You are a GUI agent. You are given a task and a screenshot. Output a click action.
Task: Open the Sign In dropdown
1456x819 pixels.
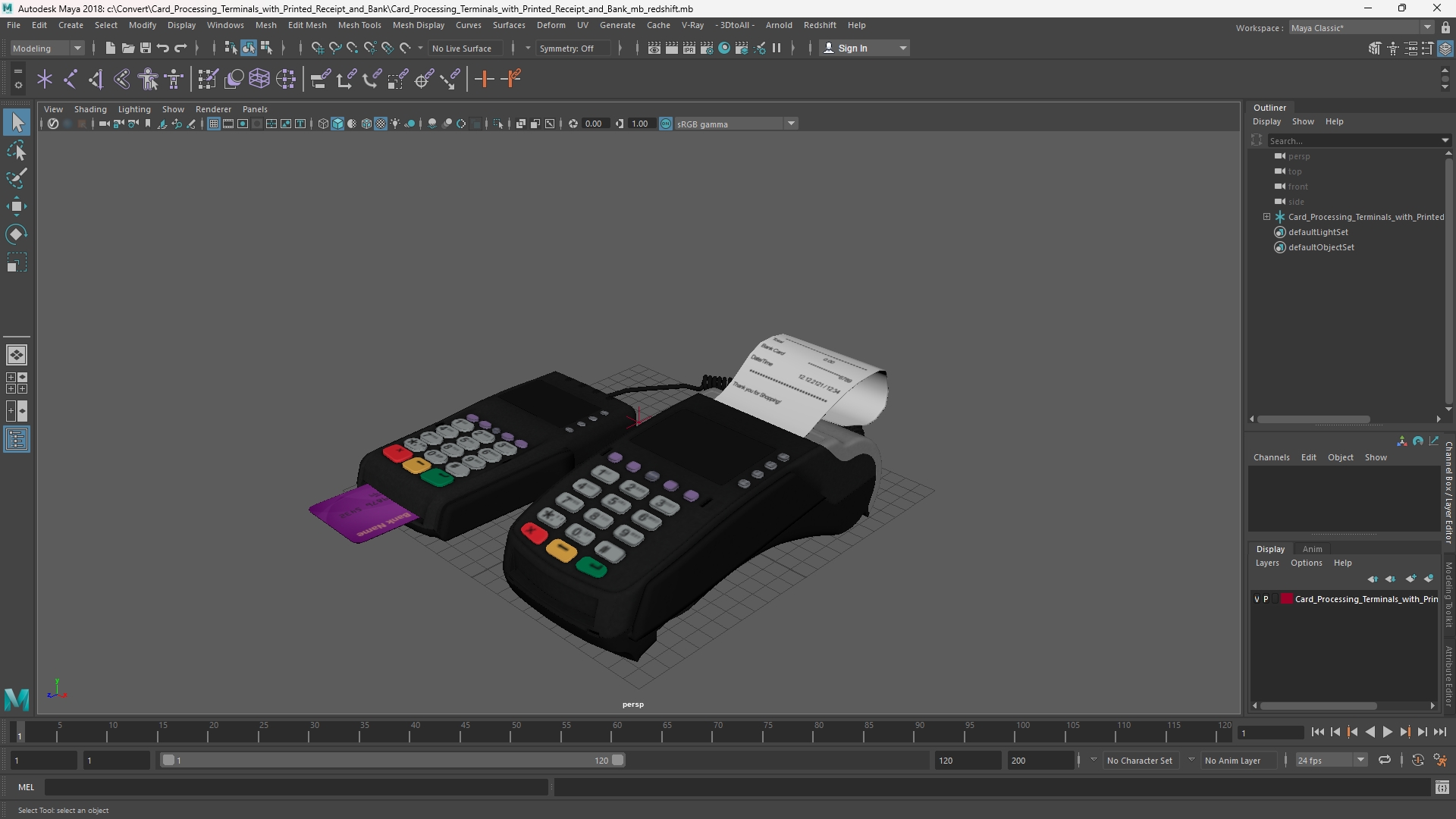864,48
